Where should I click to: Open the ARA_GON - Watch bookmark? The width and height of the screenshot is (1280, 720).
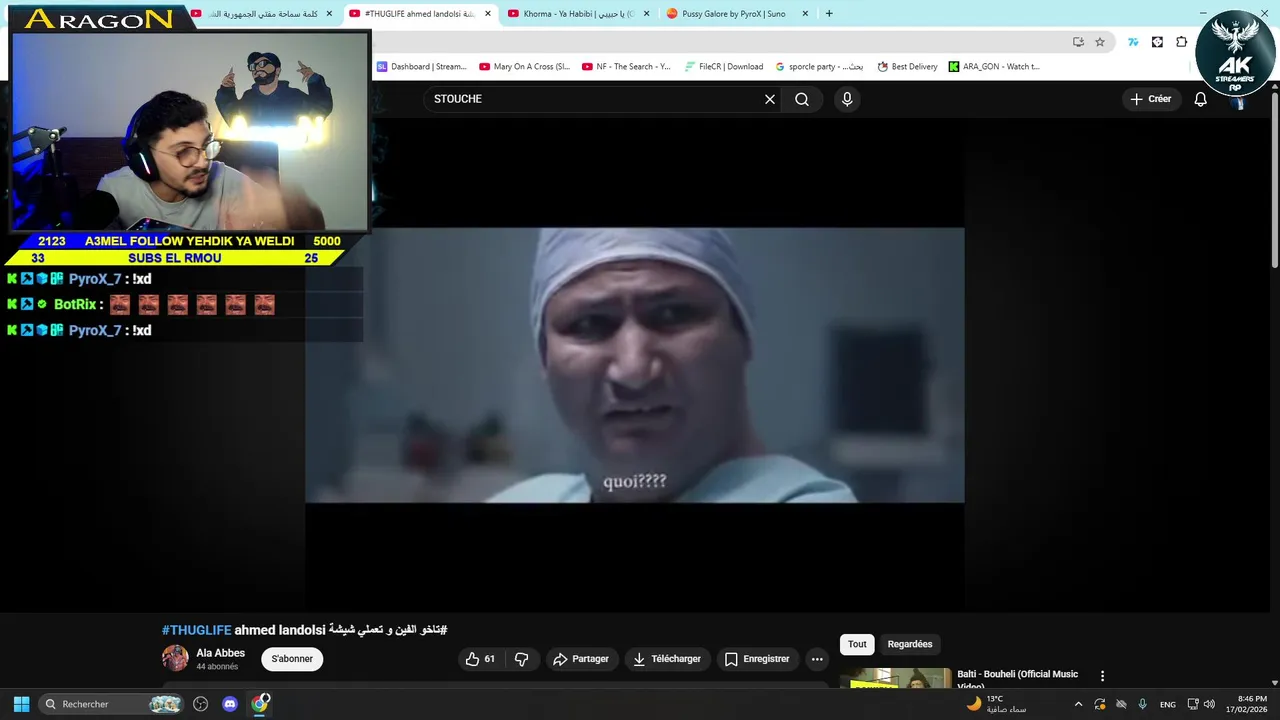coord(994,67)
